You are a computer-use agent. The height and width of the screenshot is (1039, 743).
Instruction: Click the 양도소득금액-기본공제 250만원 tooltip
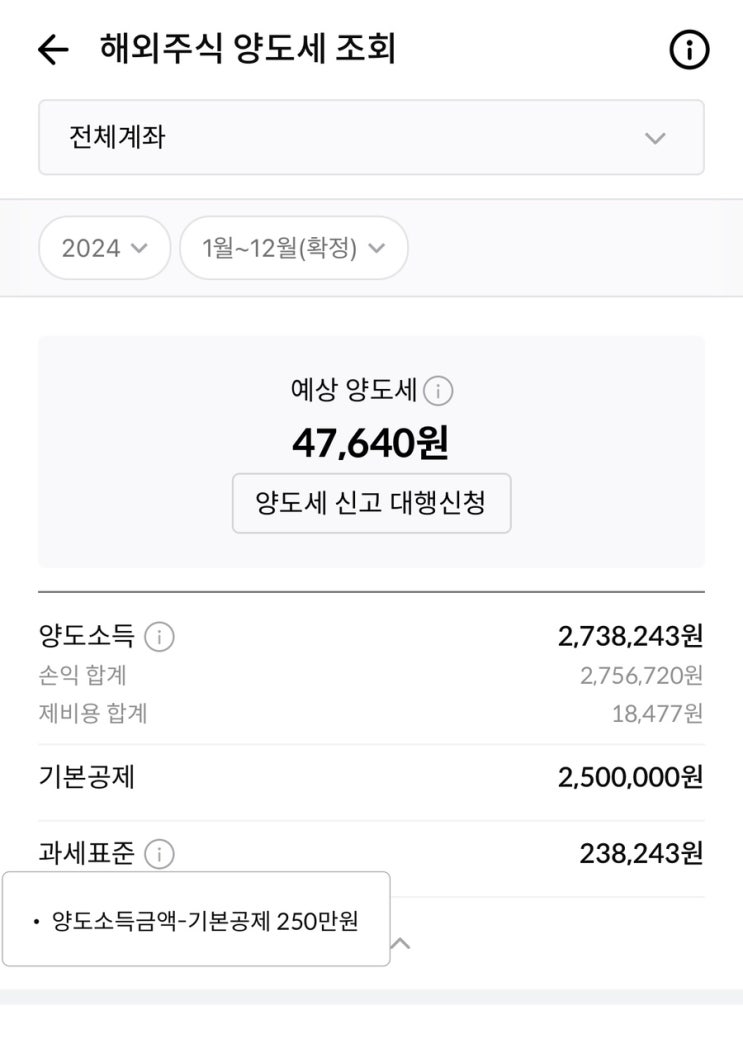196,920
